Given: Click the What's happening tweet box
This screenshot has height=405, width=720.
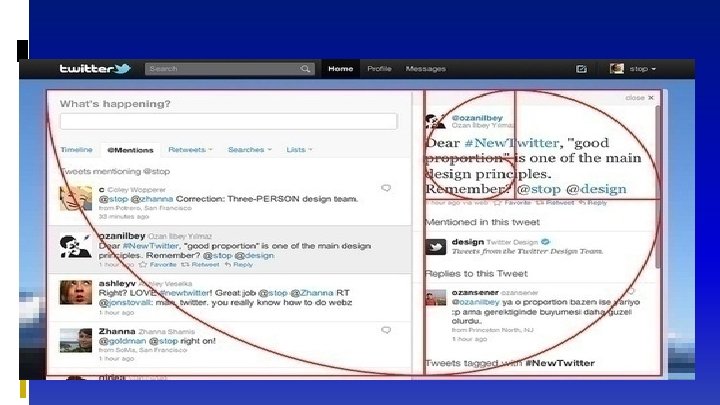Looking at the screenshot, I should click(x=229, y=121).
